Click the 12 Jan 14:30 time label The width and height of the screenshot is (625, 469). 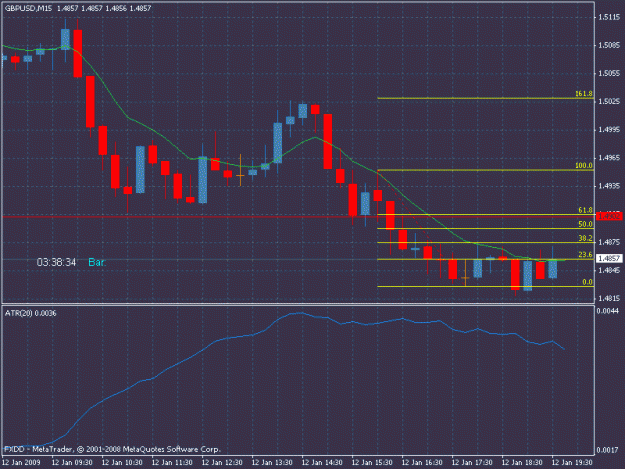[322, 463]
